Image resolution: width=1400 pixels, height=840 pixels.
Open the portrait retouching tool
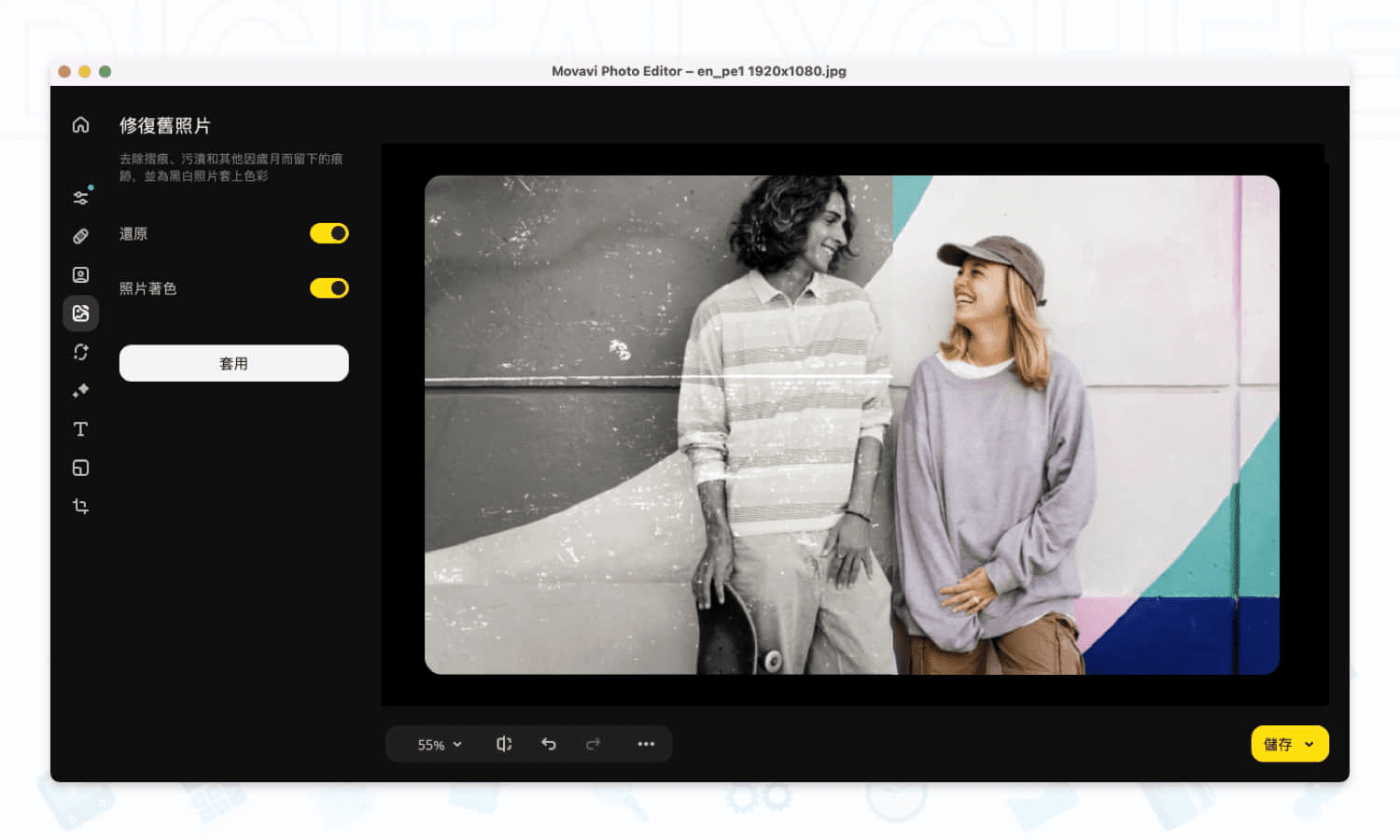point(80,273)
